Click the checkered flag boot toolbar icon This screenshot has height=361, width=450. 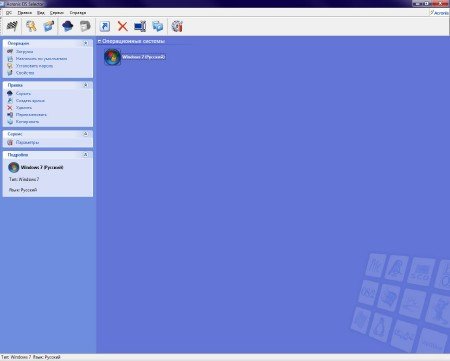(x=12, y=26)
